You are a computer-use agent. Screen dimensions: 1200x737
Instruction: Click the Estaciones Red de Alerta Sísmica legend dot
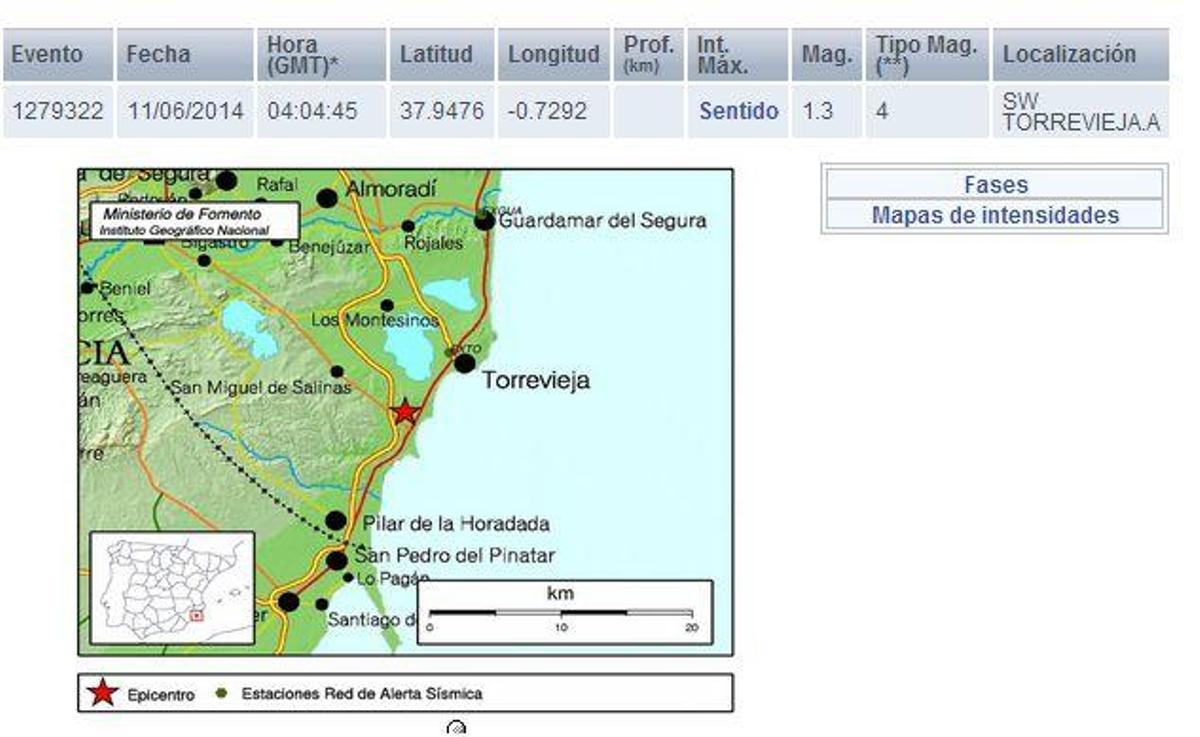pos(222,690)
